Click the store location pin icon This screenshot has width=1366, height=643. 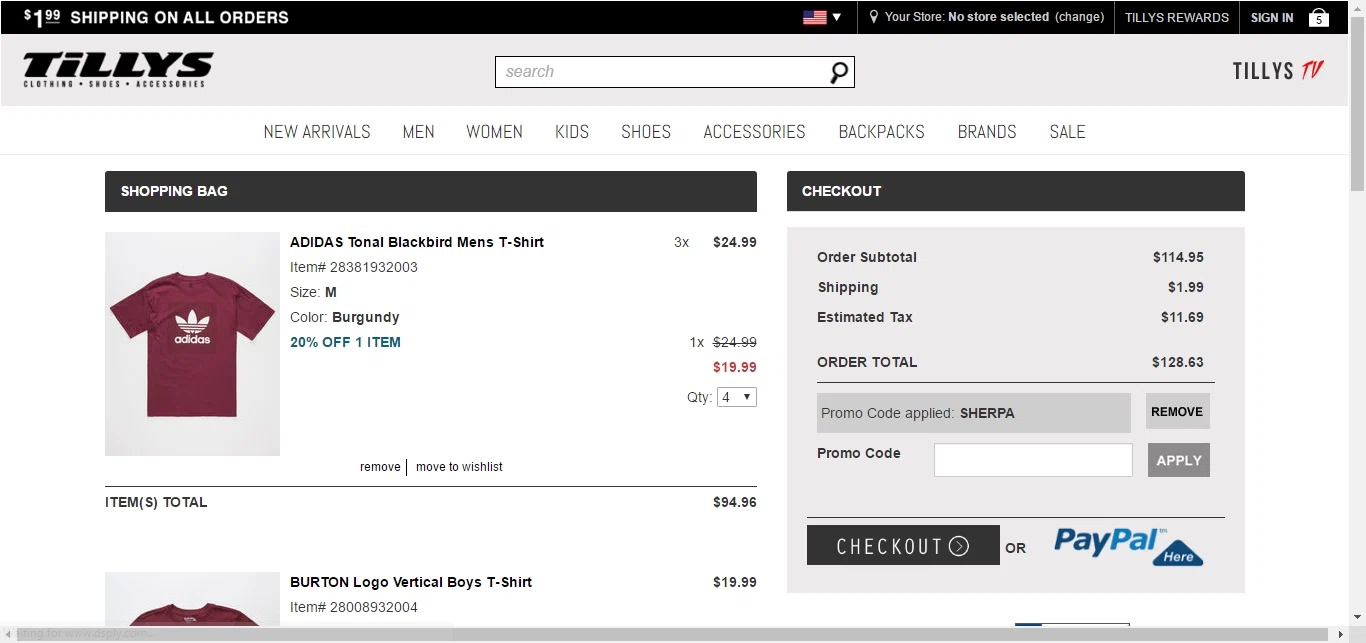(874, 17)
